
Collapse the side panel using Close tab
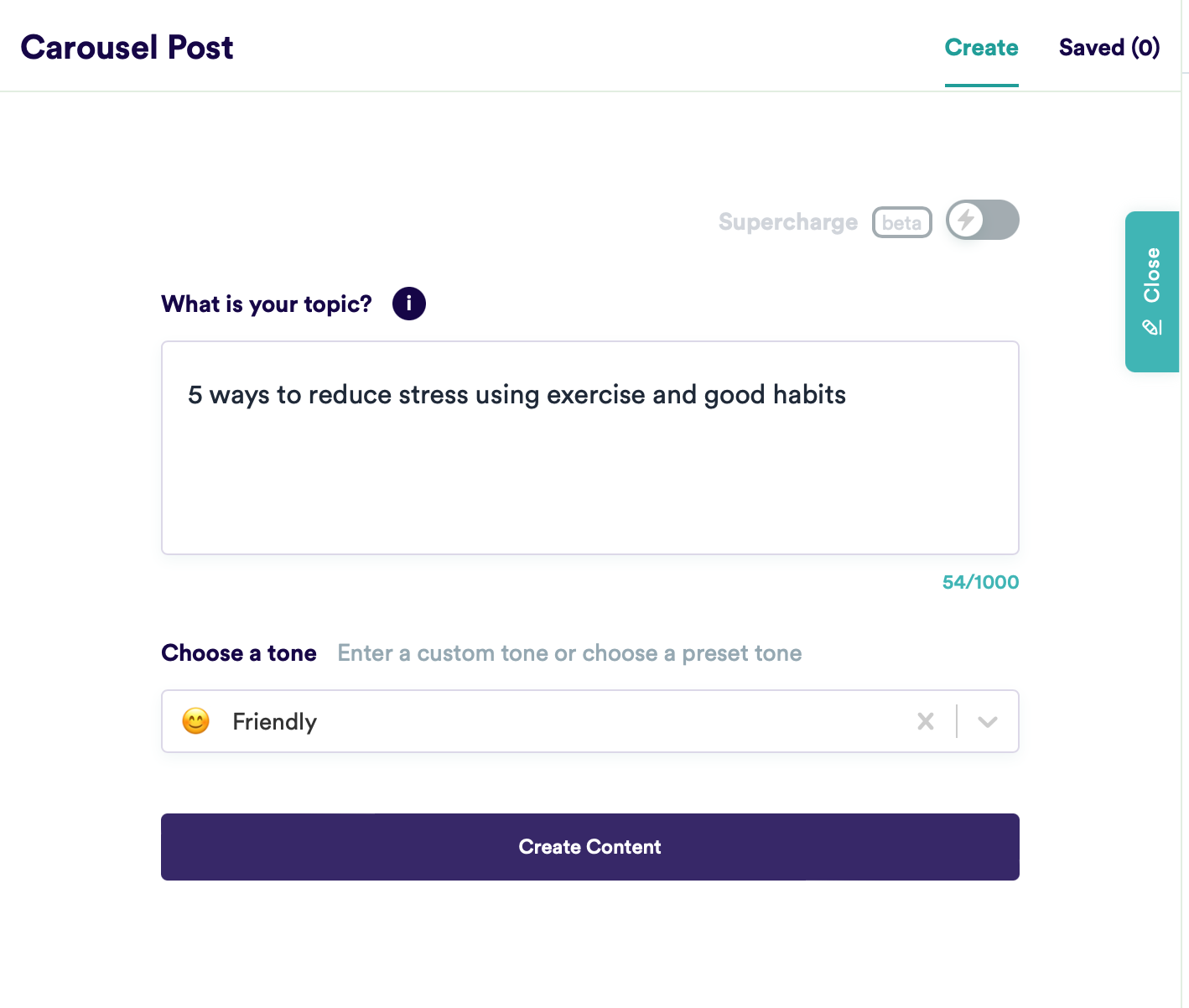[1152, 292]
